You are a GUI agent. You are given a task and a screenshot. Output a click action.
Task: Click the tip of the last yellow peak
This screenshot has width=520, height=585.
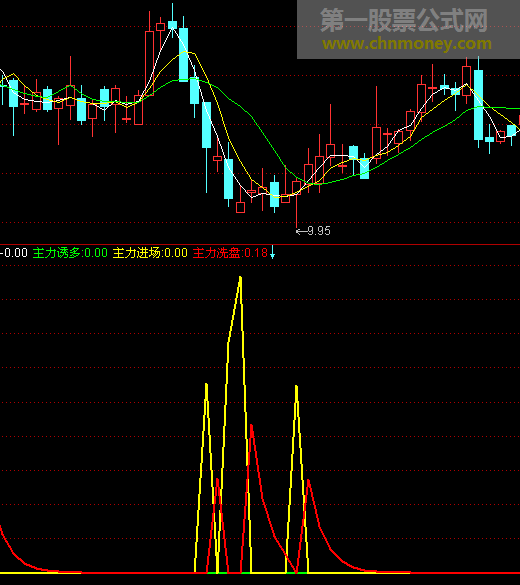pyautogui.click(x=297, y=387)
